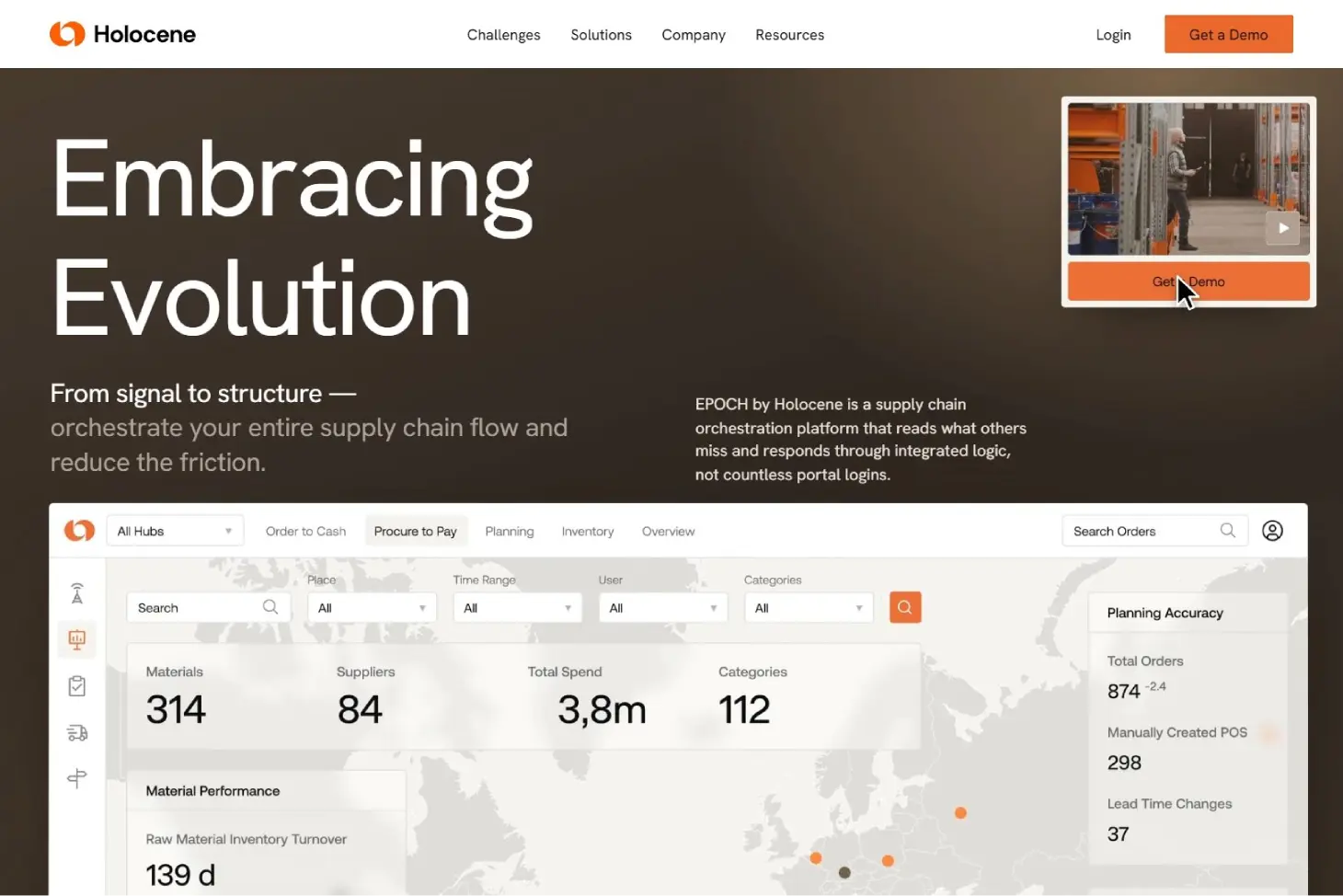Click the magnifier icon in the filter Search box
This screenshot has width=1343, height=896.
270,607
